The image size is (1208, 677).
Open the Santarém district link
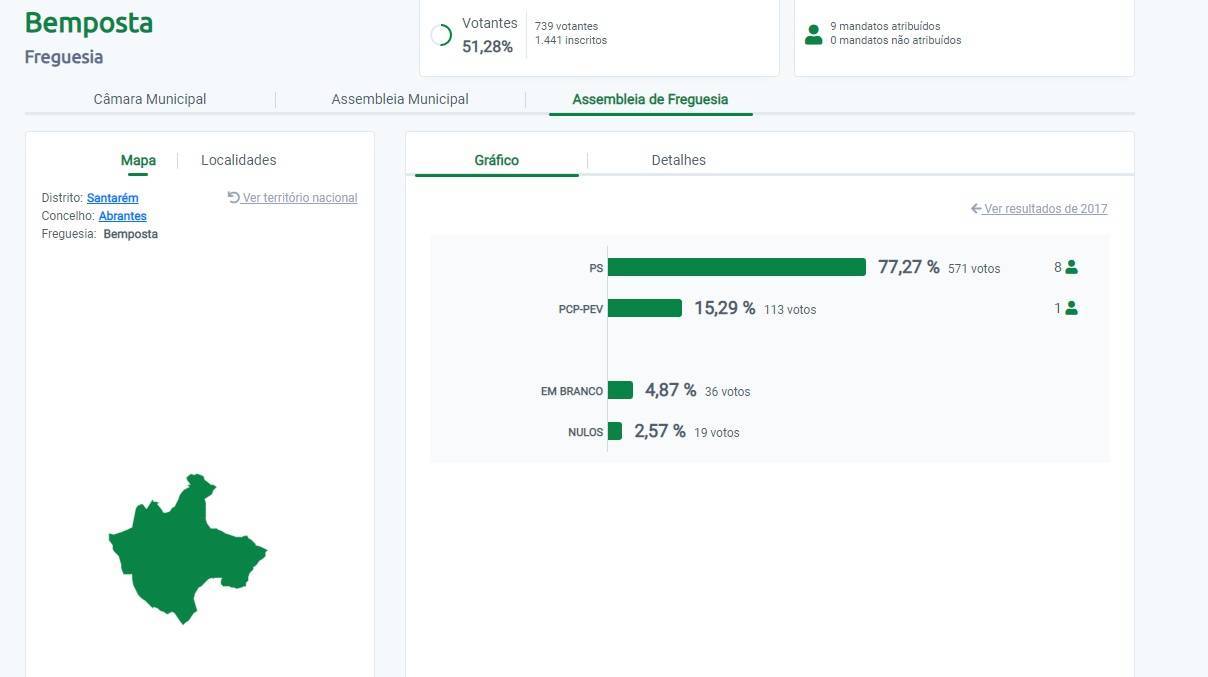(x=112, y=198)
